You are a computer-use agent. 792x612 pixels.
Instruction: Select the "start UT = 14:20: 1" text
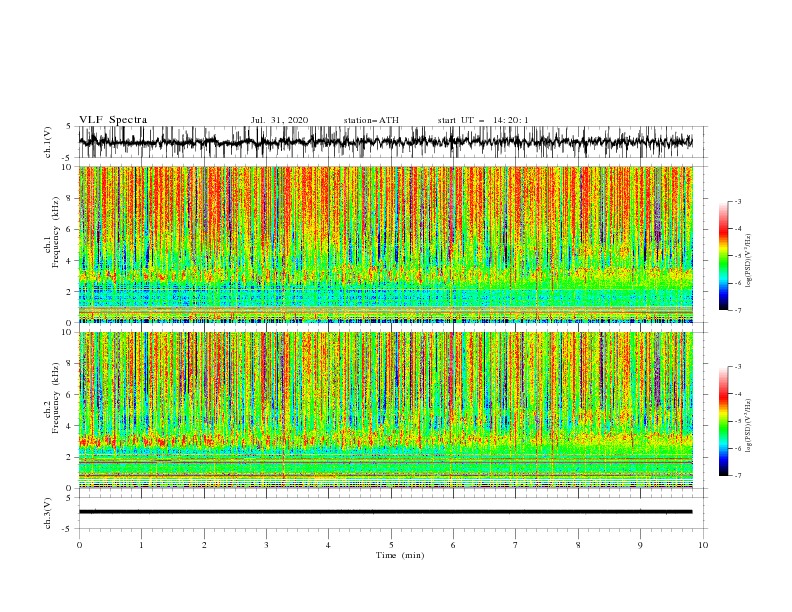click(483, 120)
